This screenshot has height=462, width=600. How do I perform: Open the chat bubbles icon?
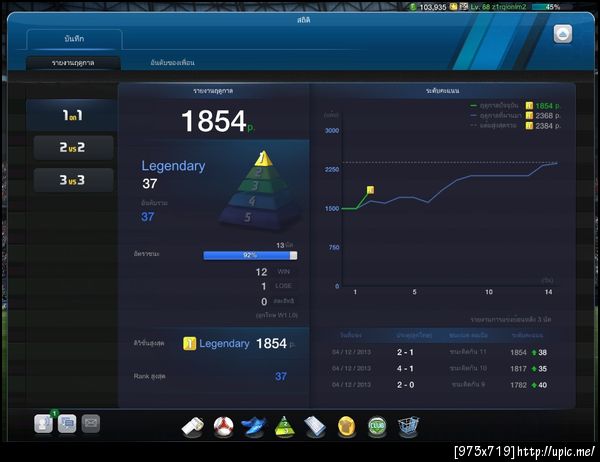point(67,424)
